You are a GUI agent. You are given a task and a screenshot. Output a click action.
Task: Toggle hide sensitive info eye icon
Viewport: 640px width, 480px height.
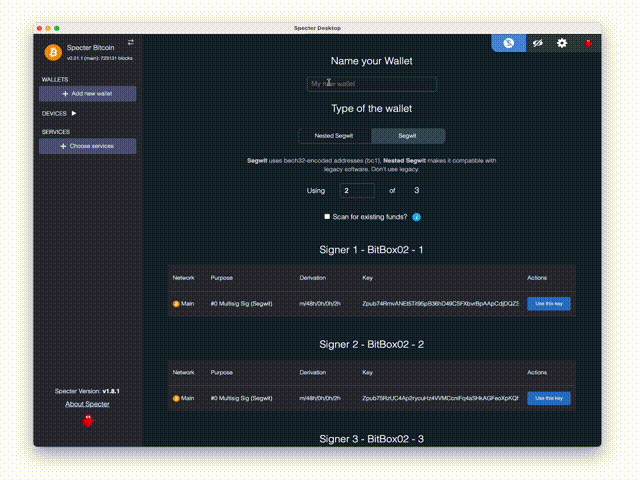538,43
